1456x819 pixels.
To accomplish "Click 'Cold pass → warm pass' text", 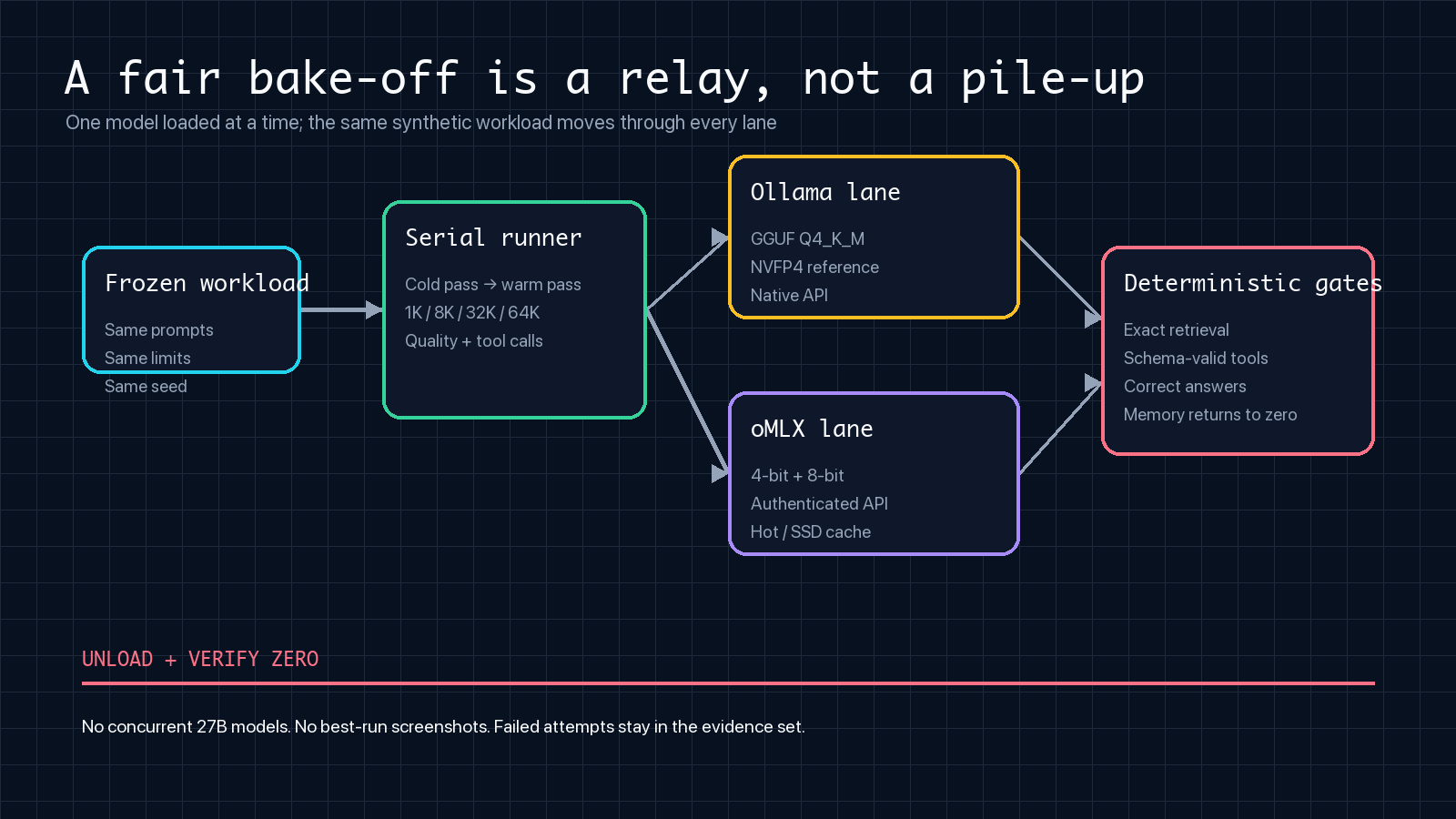I will pos(493,285).
